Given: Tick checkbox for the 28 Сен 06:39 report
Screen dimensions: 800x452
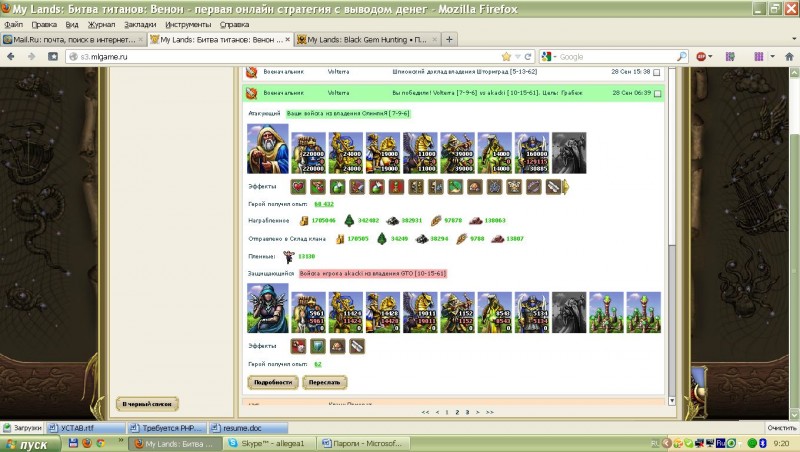Looking at the screenshot, I should pos(657,93).
